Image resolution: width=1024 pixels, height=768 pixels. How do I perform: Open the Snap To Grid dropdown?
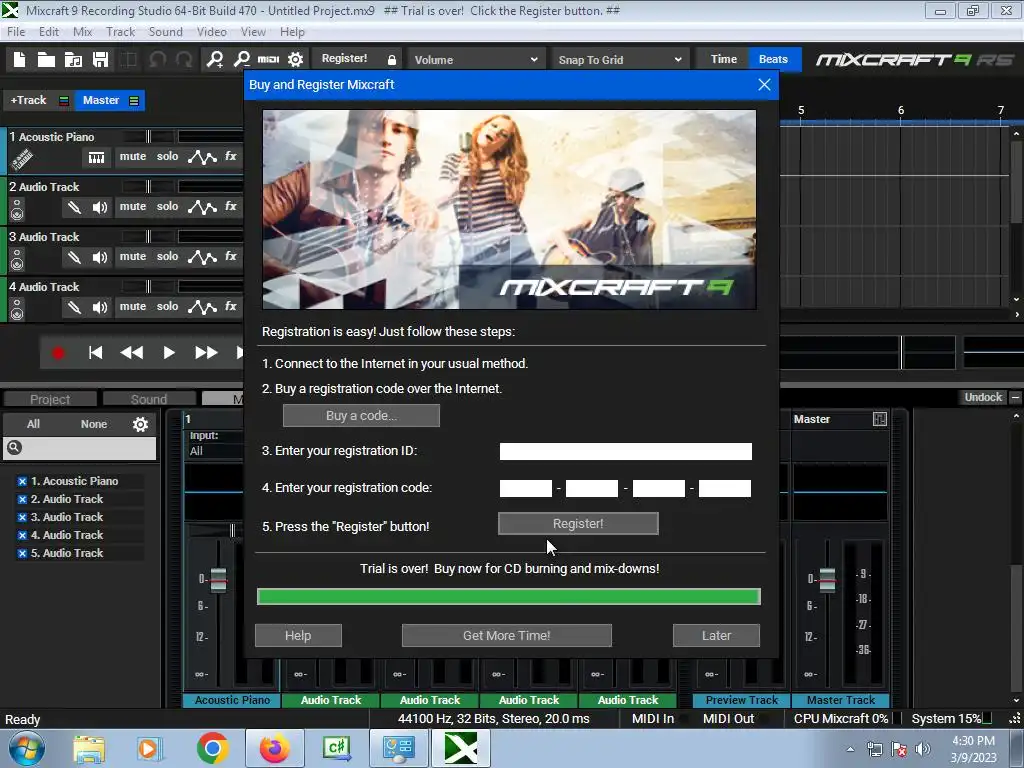[x=619, y=59]
